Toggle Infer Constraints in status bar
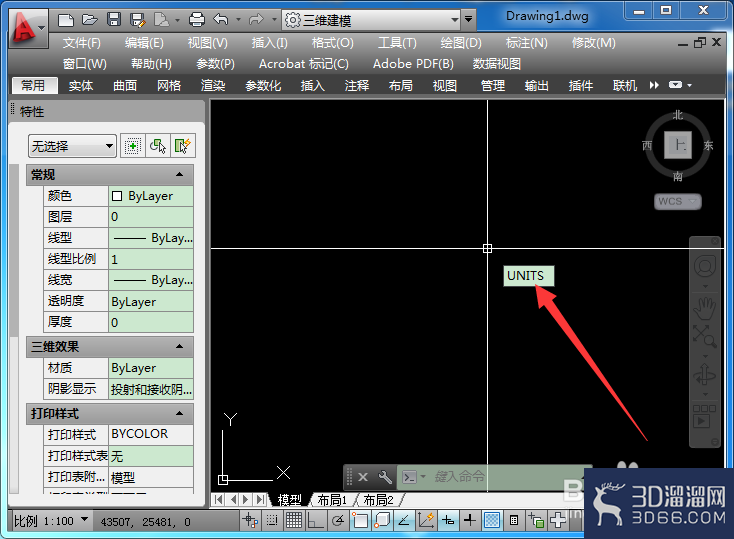Image resolution: width=734 pixels, height=539 pixels. pos(250,520)
